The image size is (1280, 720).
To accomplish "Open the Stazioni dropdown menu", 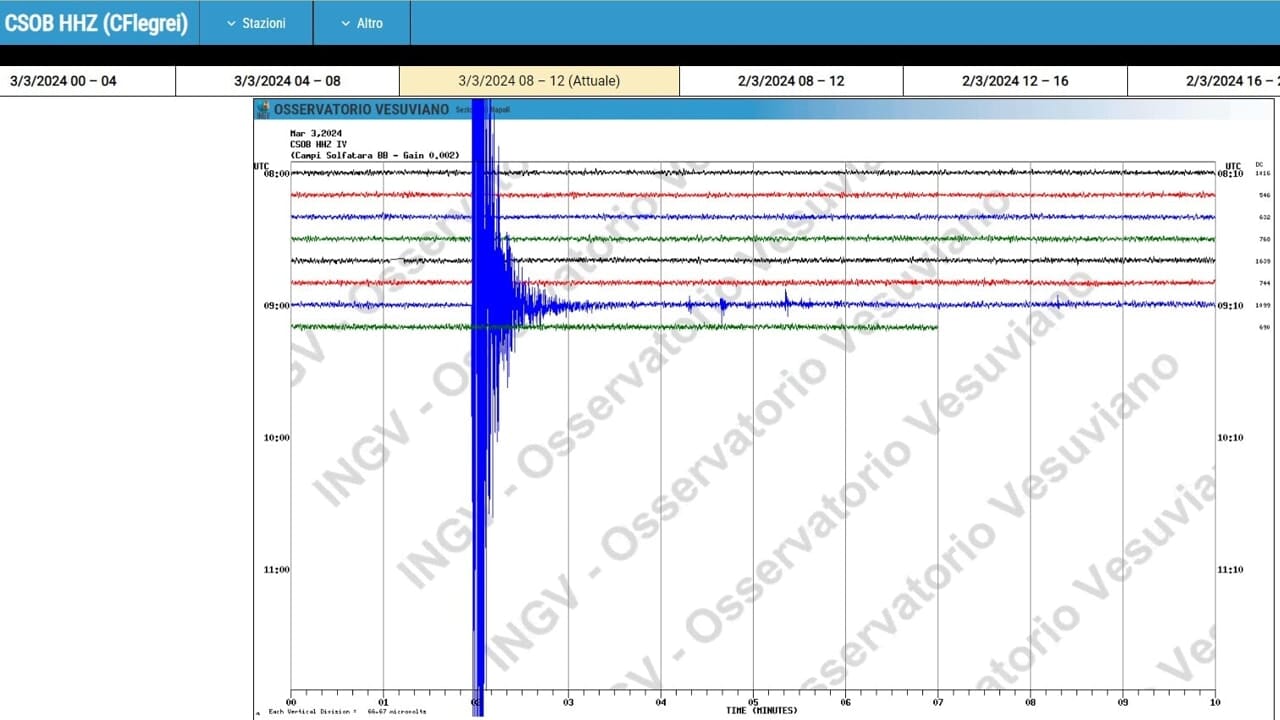I will pyautogui.click(x=256, y=23).
